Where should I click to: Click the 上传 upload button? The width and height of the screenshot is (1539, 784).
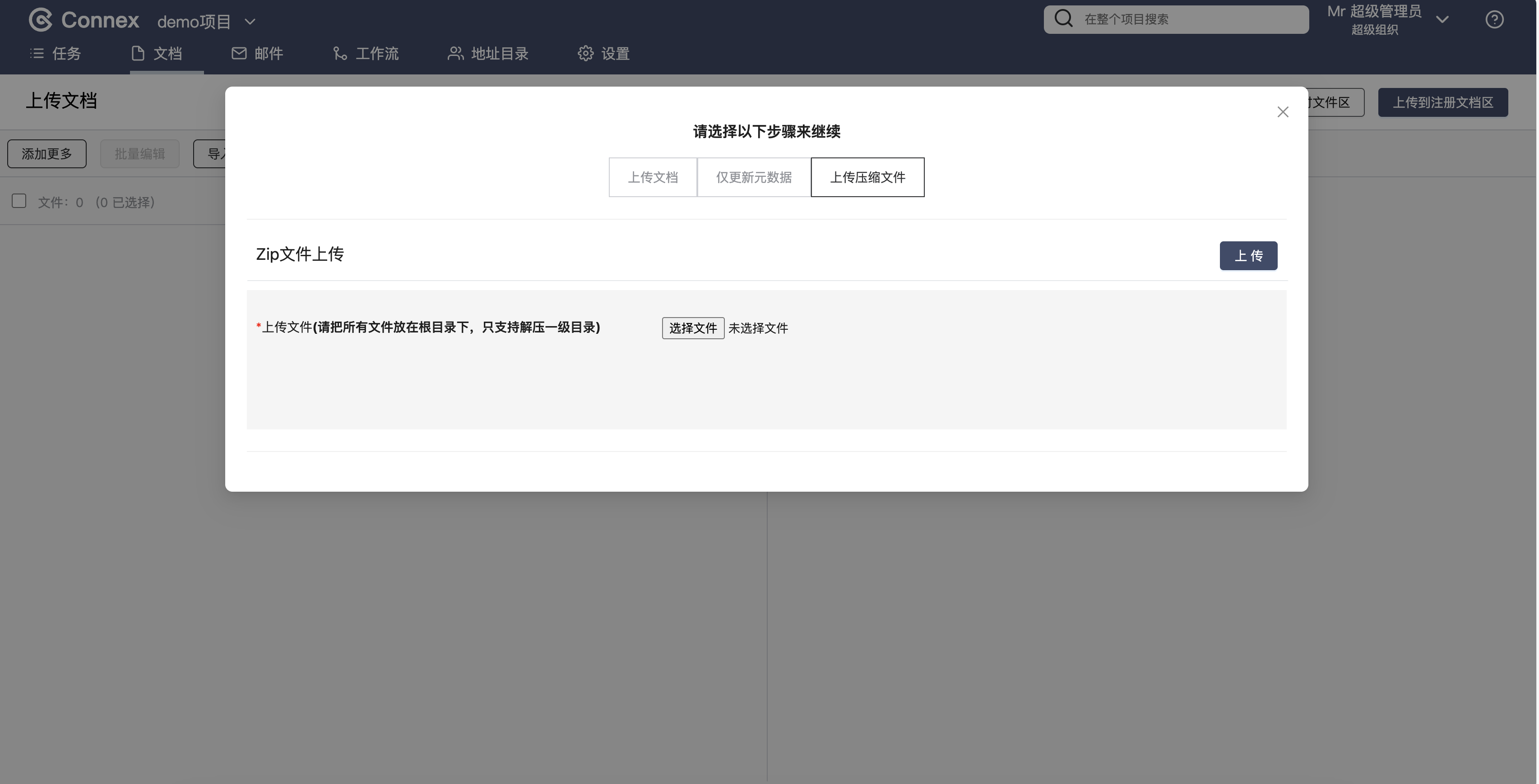[1248, 256]
